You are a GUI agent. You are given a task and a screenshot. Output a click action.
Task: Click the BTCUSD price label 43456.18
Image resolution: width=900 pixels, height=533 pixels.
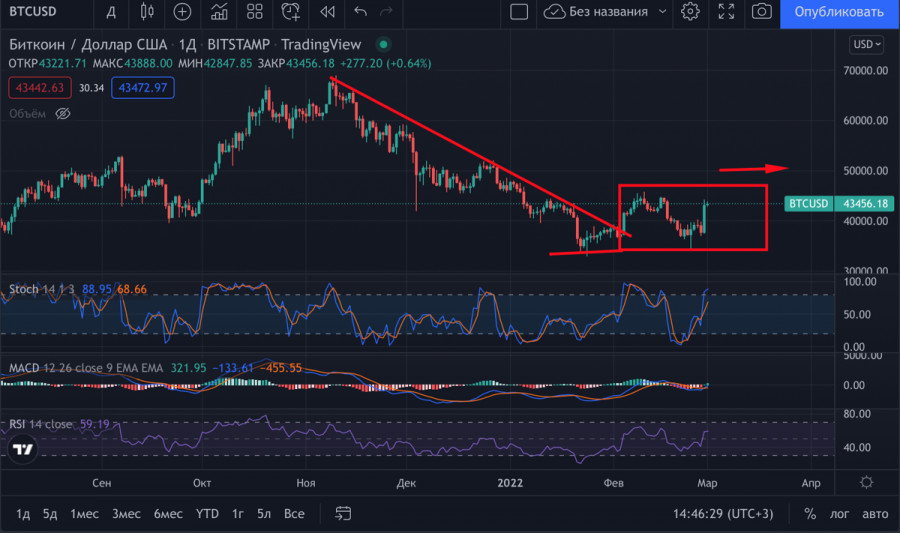(837, 203)
